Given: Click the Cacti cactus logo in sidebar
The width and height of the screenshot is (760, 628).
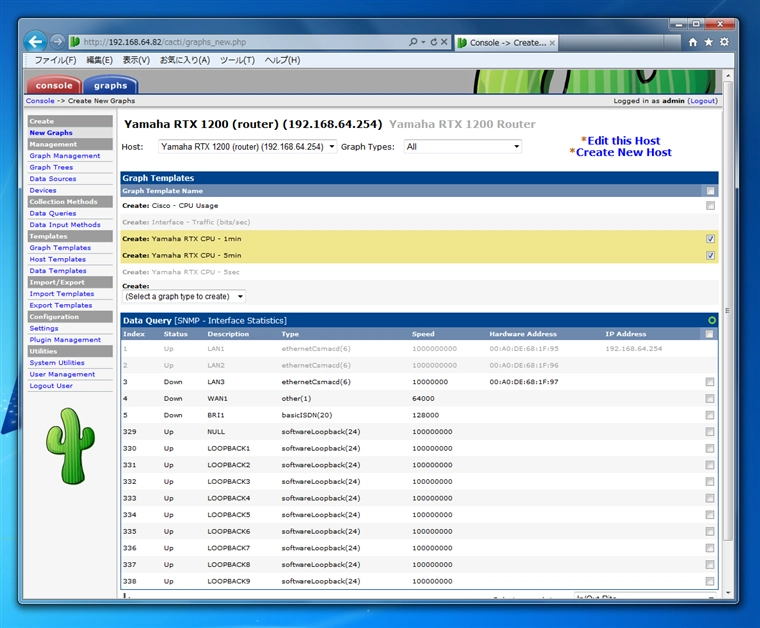Looking at the screenshot, I should tap(70, 446).
